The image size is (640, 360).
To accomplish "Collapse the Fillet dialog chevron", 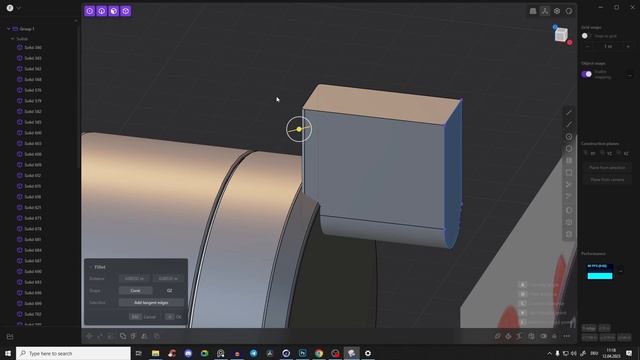I will coord(91,267).
